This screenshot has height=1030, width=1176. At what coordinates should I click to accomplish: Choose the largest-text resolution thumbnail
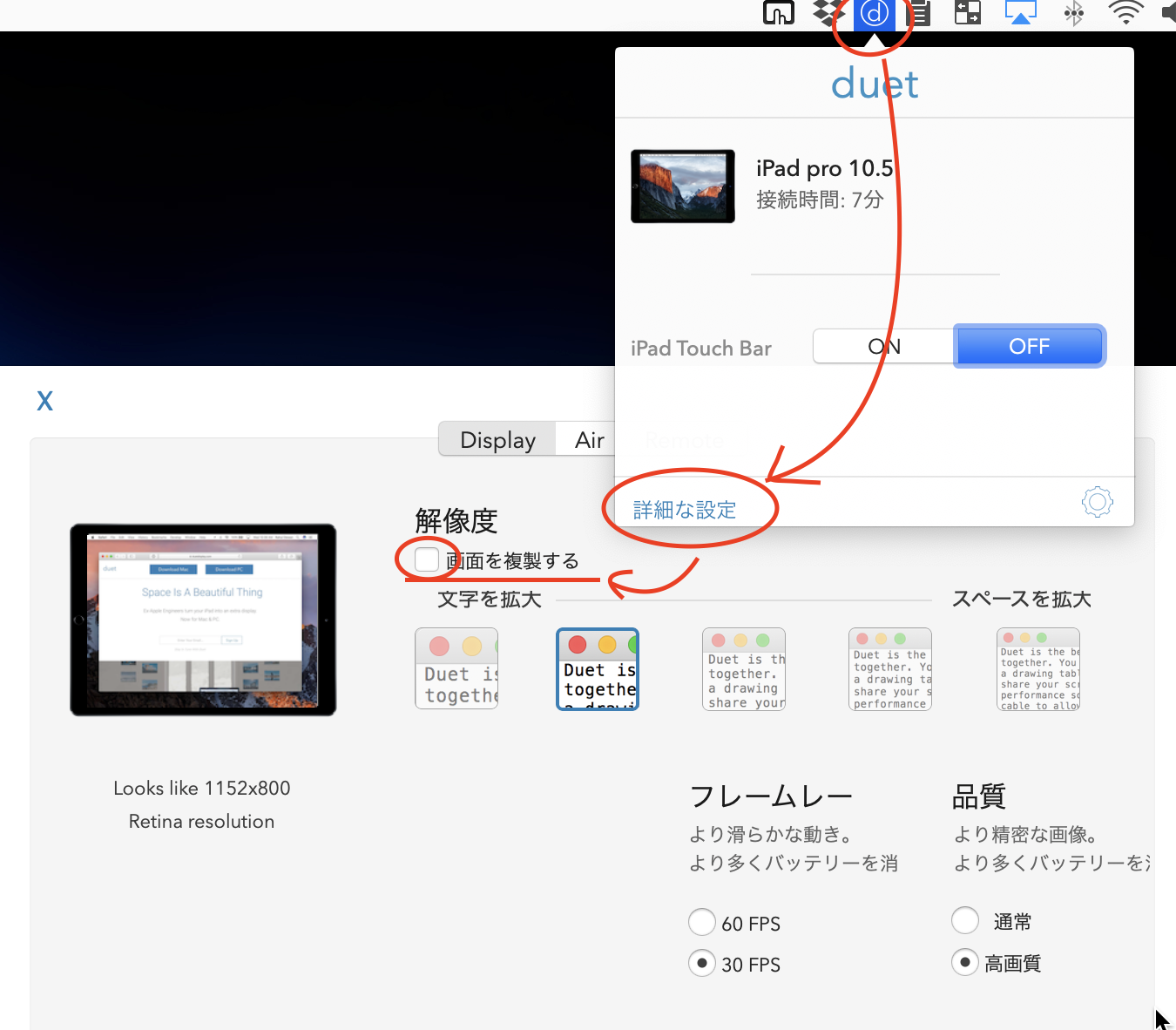pyautogui.click(x=456, y=669)
